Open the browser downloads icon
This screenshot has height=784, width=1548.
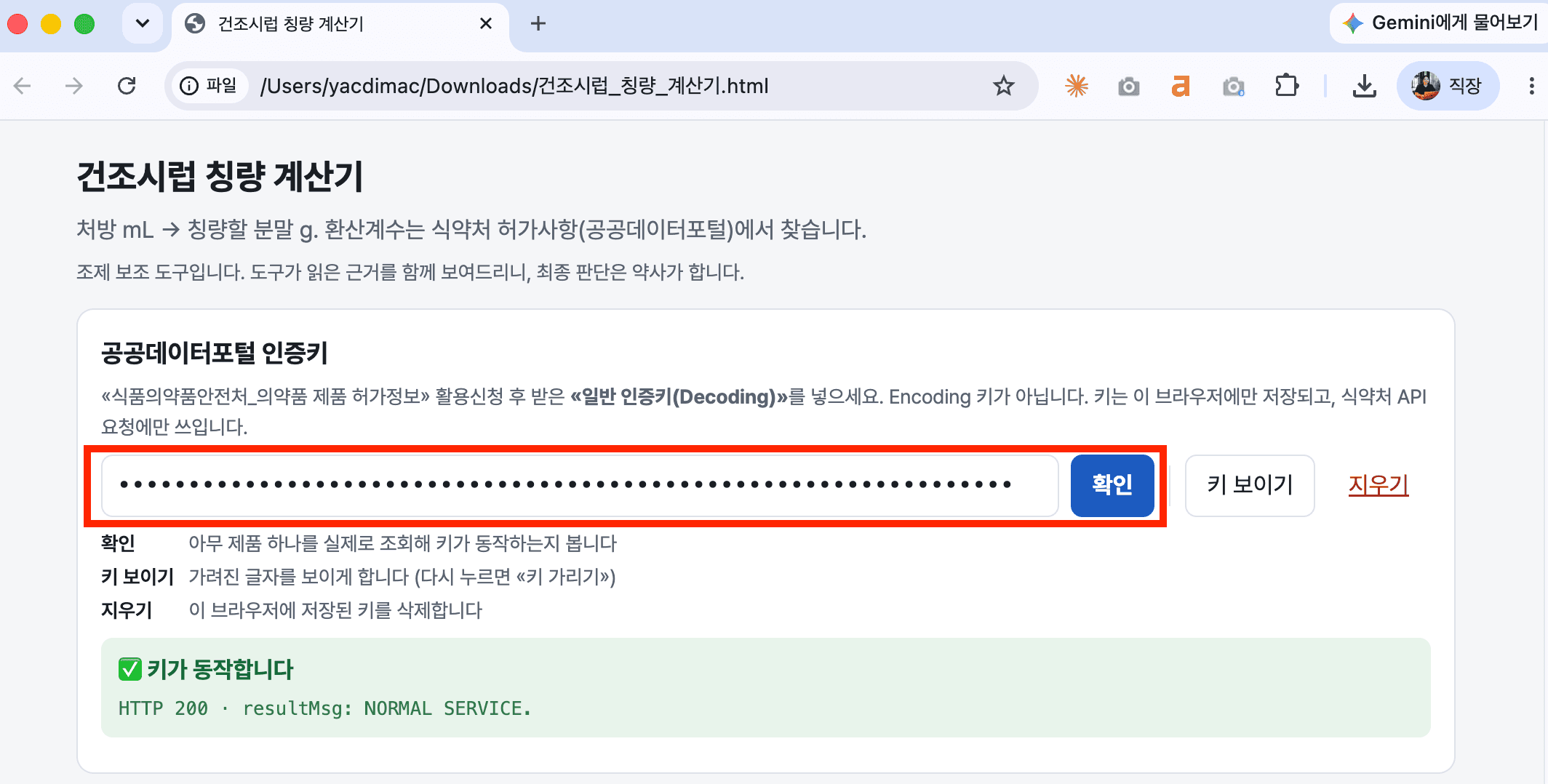tap(1364, 86)
